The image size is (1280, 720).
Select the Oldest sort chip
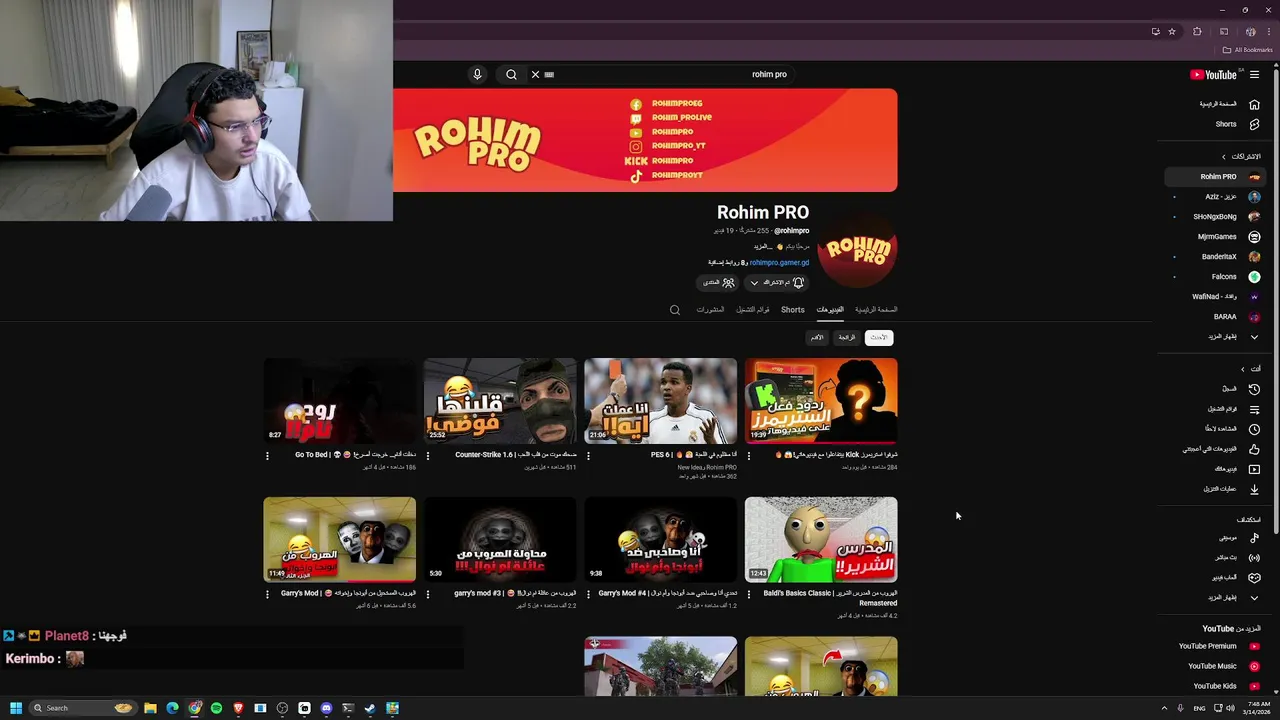coord(817,338)
